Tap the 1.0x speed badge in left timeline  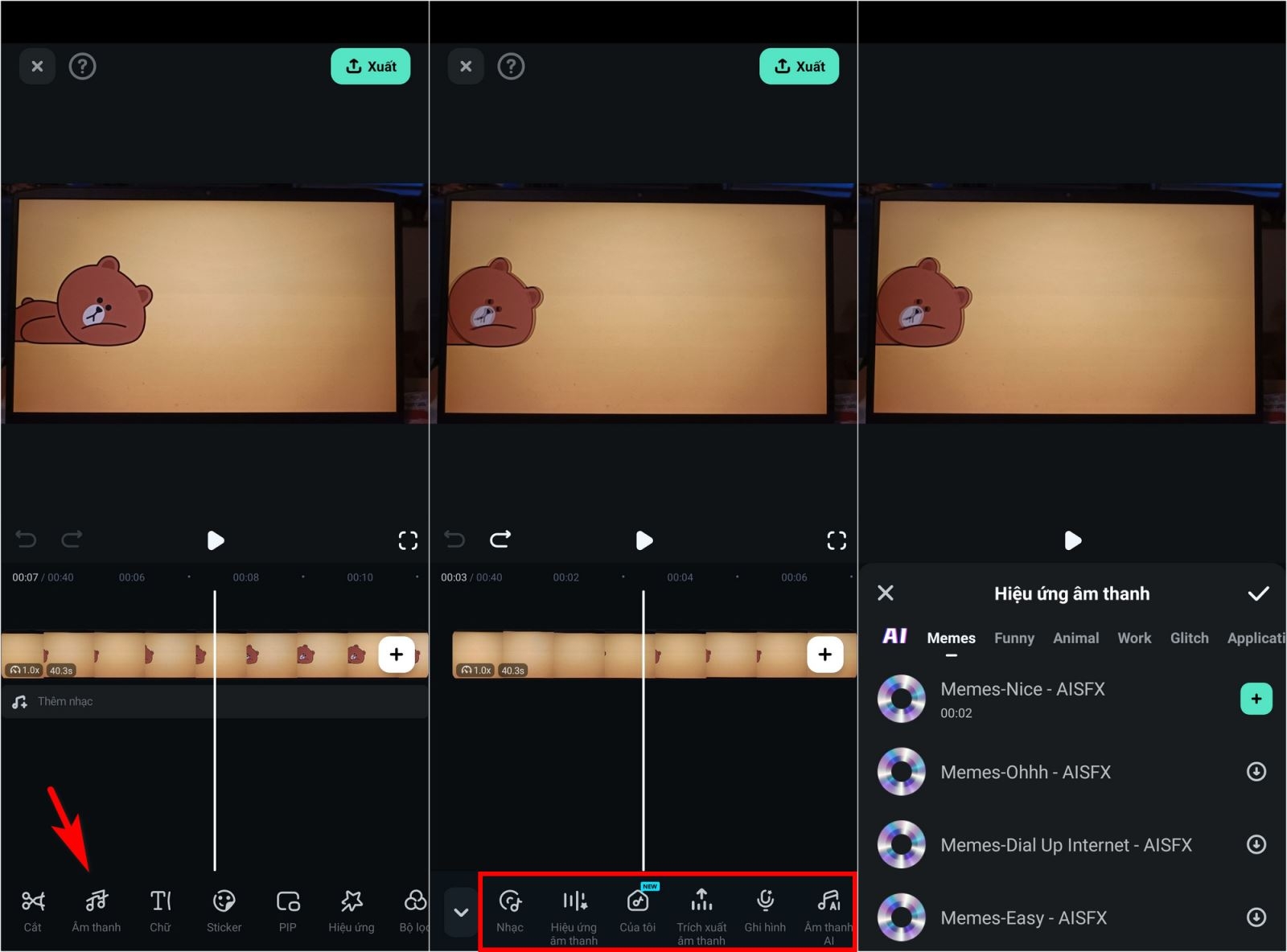(x=25, y=670)
